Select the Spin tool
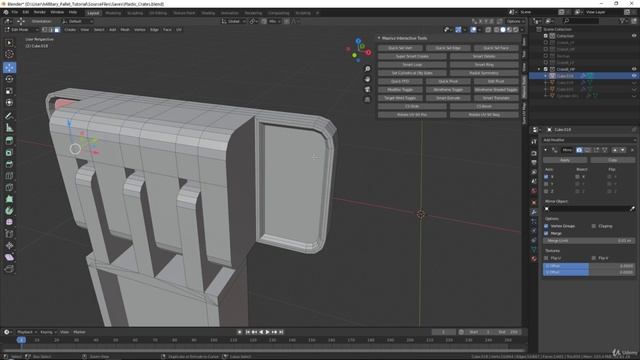640x360 pixels. click(9, 211)
